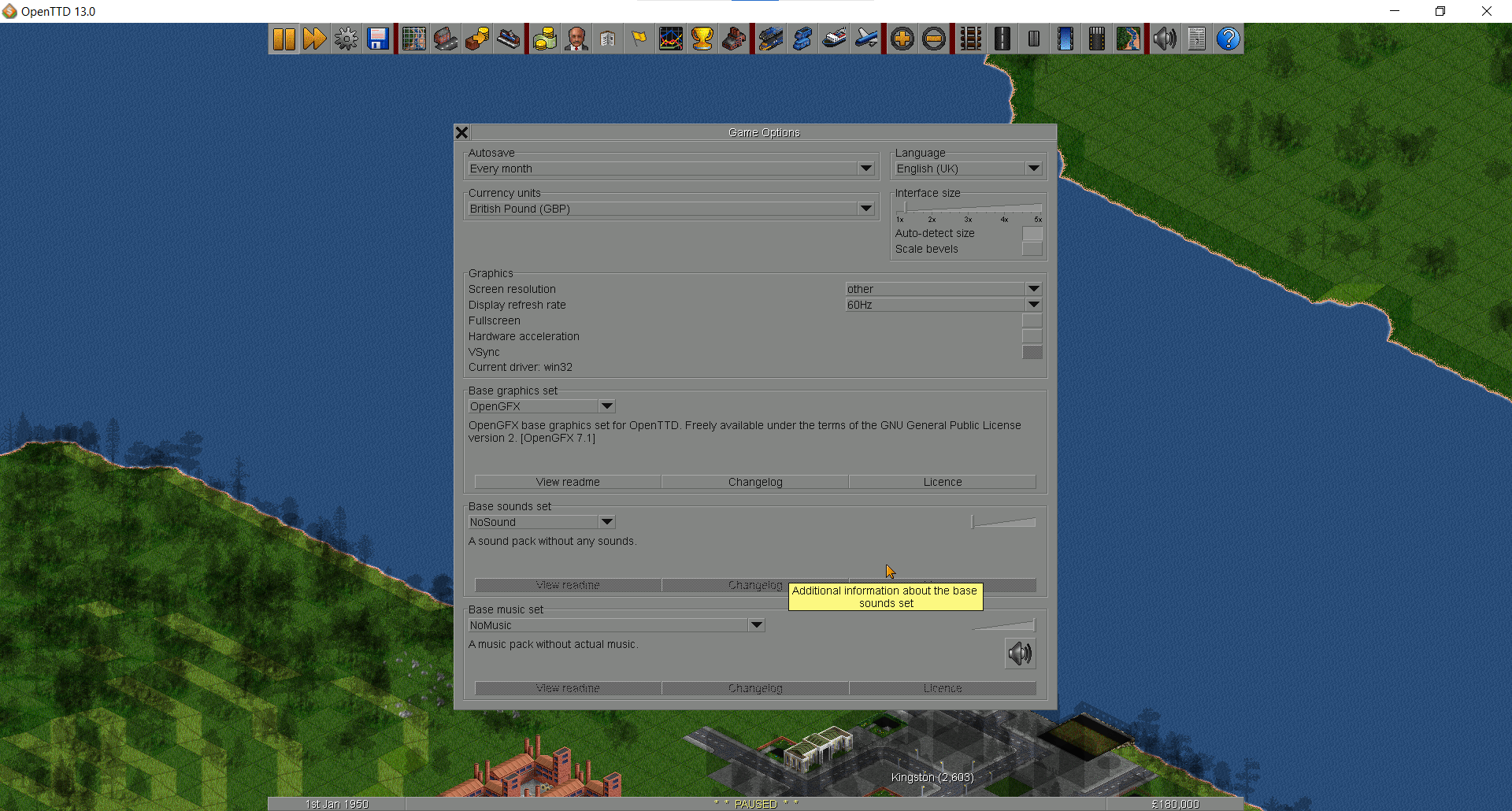The image size is (1512, 811).
Task: Enable fast forward mode
Action: tap(315, 38)
